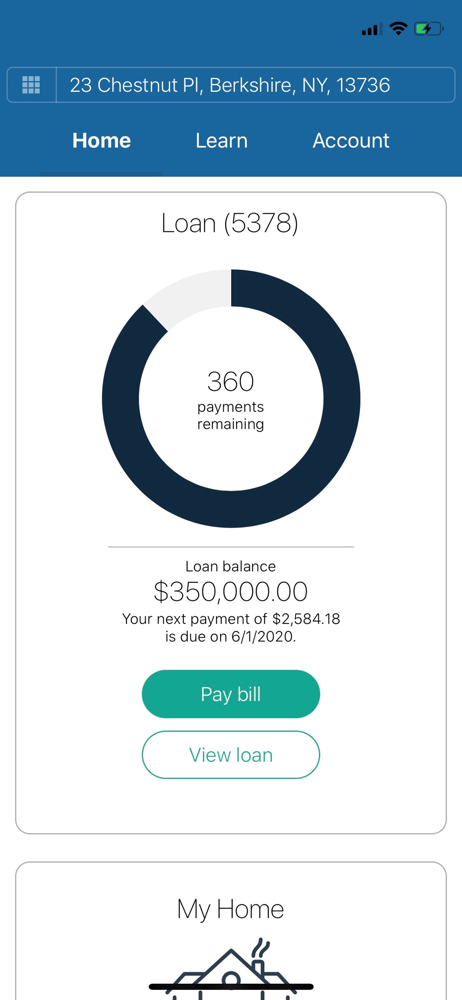Open the Learn tab
This screenshot has width=462, height=1000.
tap(221, 141)
